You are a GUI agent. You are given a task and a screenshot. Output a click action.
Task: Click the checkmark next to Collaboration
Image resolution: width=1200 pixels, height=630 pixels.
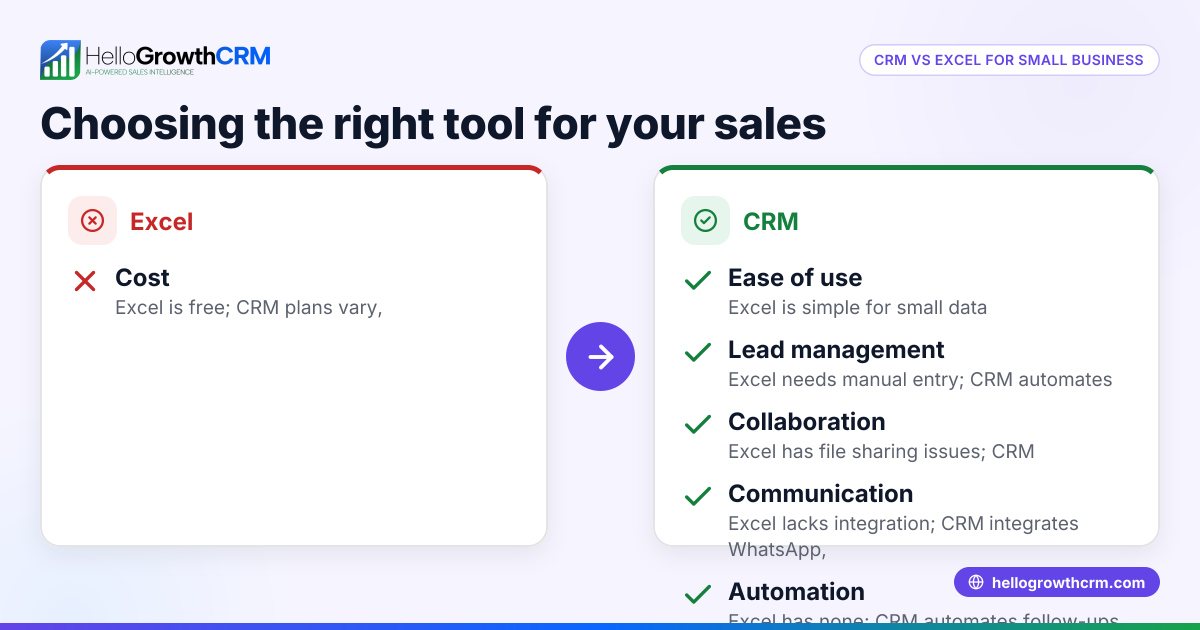pyautogui.click(x=698, y=425)
